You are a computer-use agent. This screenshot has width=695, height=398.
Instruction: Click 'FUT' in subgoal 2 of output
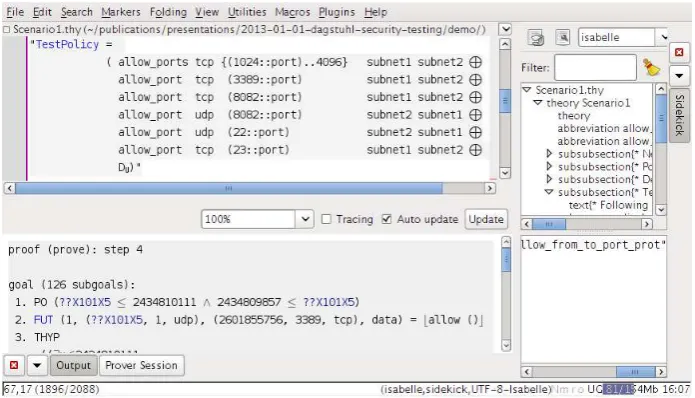point(43,320)
